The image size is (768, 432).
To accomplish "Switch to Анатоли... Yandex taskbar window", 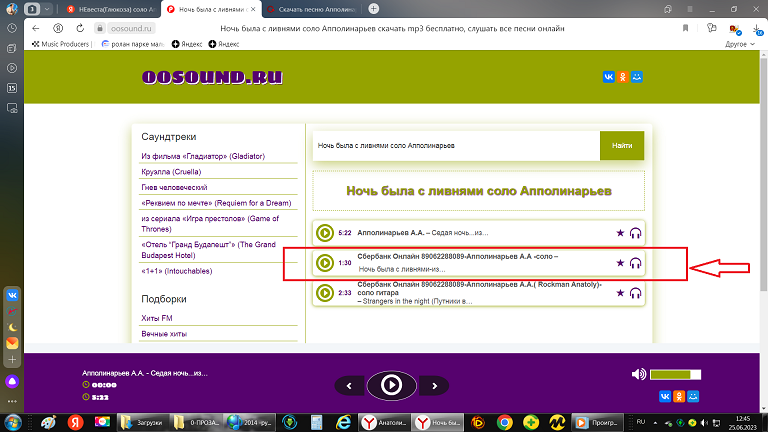I will click(x=384, y=422).
